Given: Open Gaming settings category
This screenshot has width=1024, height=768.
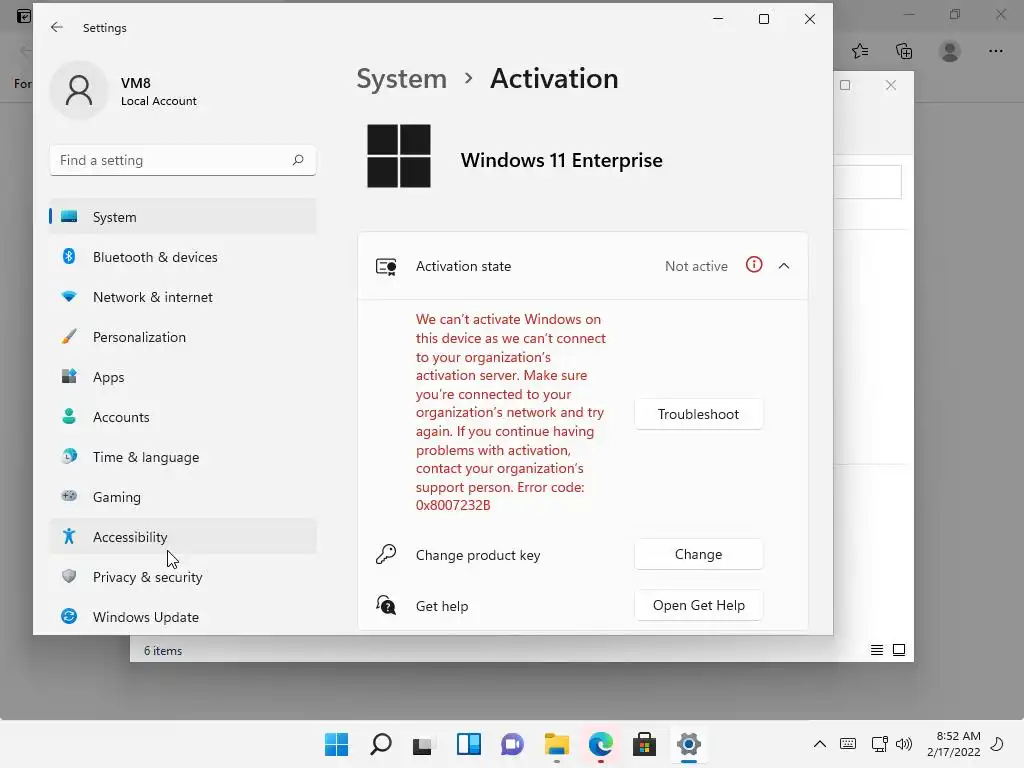Looking at the screenshot, I should click(x=183, y=497).
